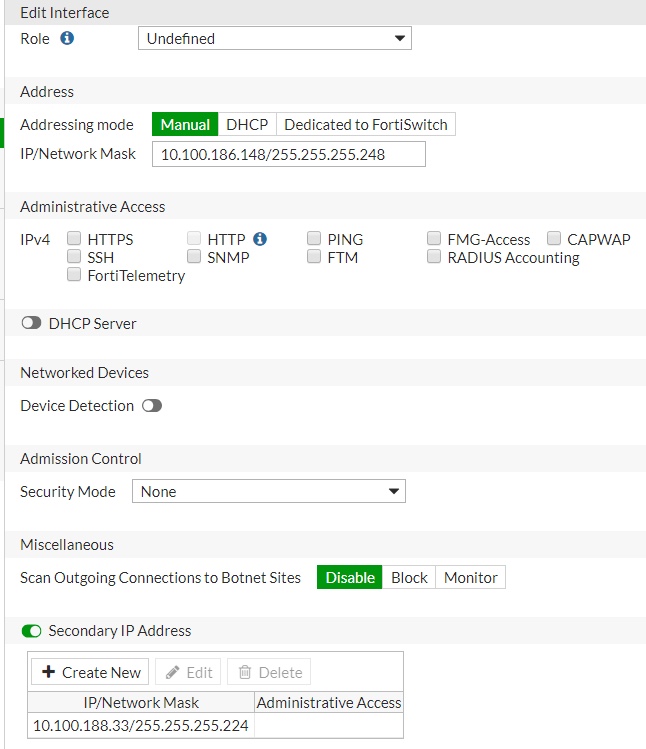Click the info icon next to Role

click(67, 38)
